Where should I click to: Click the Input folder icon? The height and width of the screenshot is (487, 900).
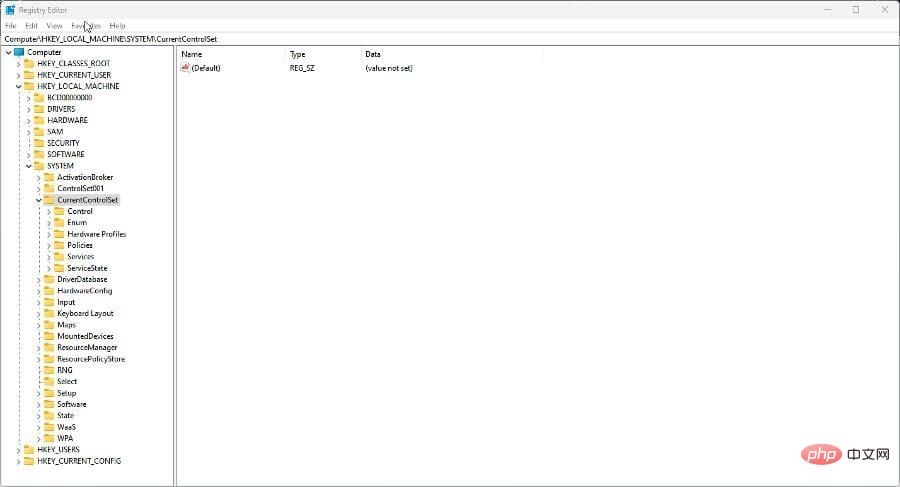pyautogui.click(x=49, y=302)
